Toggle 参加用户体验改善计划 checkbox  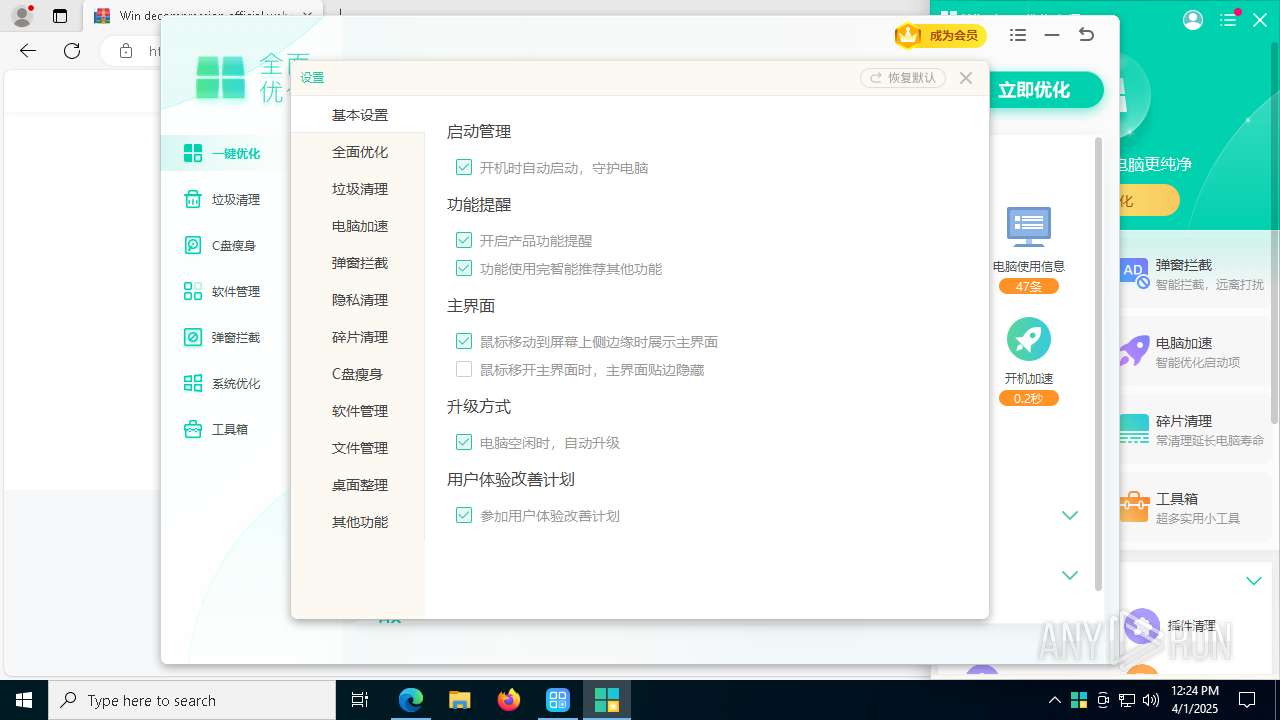point(464,515)
